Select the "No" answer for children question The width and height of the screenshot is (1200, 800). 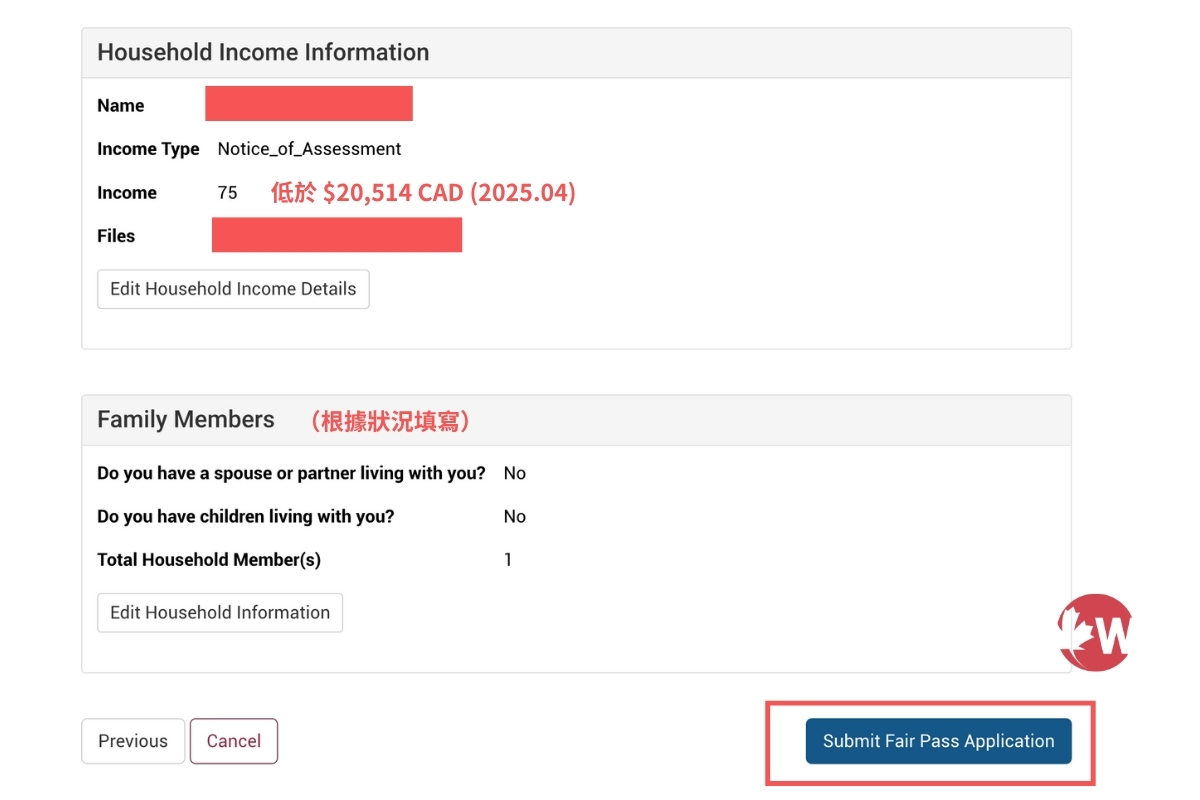[515, 517]
